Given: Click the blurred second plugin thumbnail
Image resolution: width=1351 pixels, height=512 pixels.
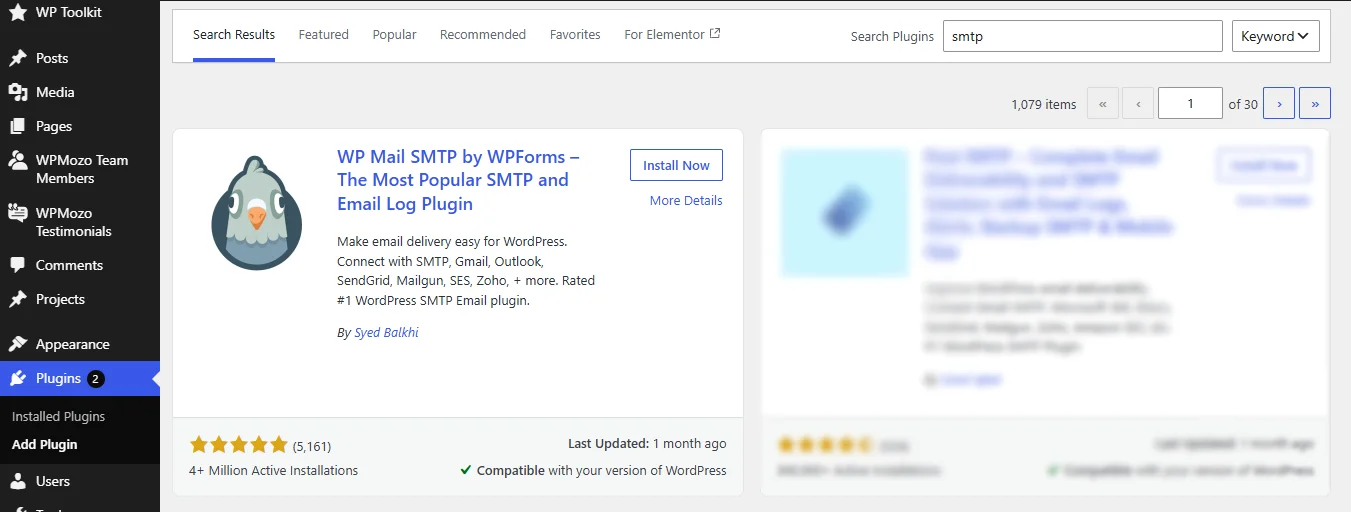Looking at the screenshot, I should [845, 212].
